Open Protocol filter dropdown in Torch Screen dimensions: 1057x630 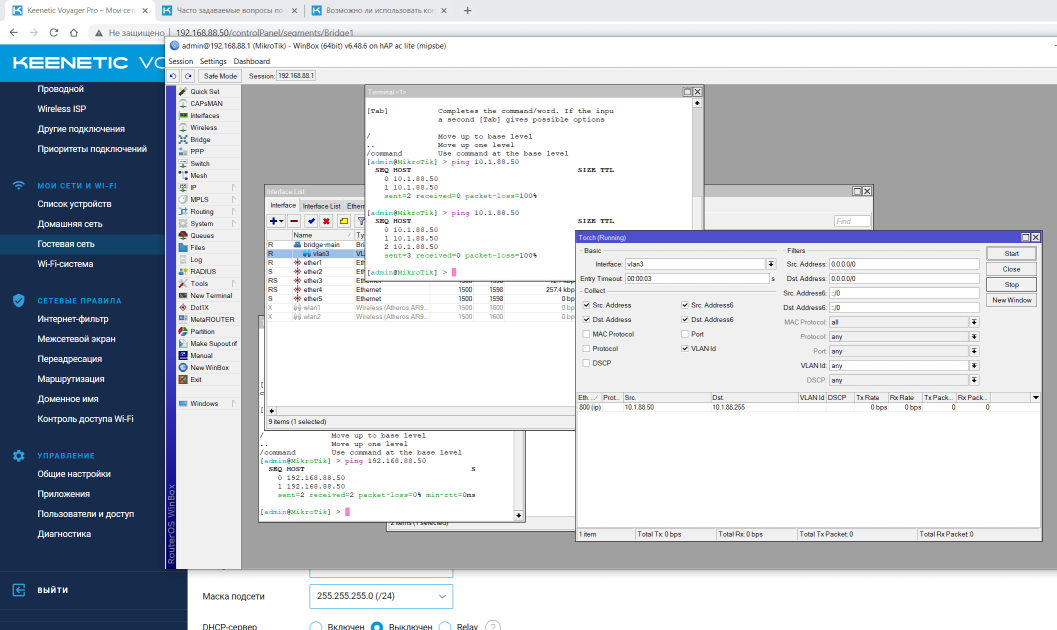974,337
